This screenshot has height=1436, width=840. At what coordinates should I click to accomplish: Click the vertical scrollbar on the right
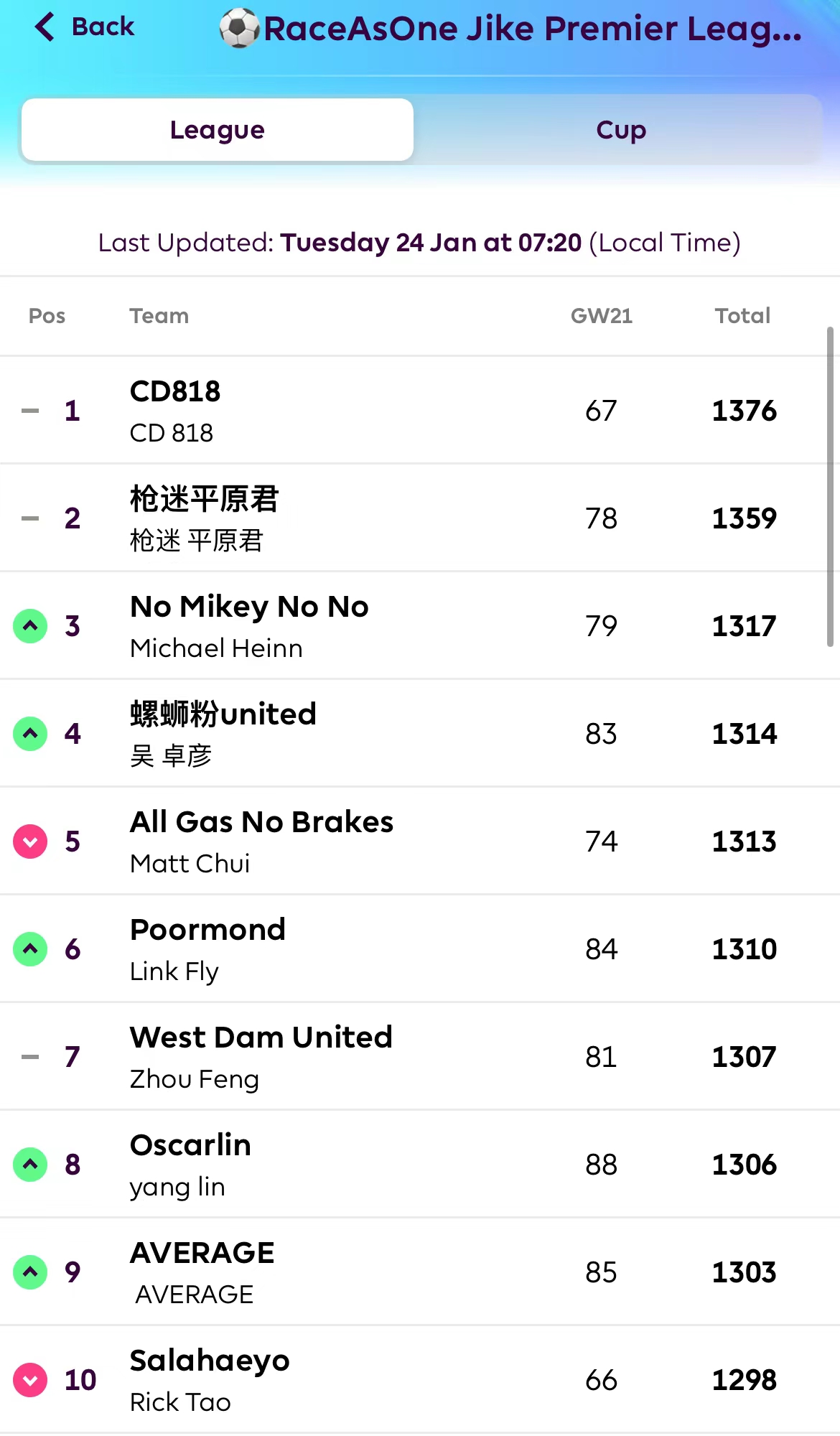830,487
